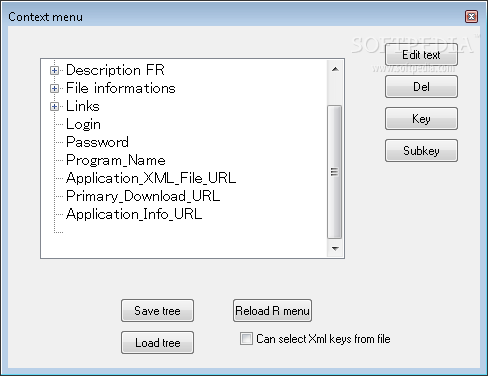This screenshot has height=376, width=488.
Task: Close the Context menu window
Action: tap(471, 16)
